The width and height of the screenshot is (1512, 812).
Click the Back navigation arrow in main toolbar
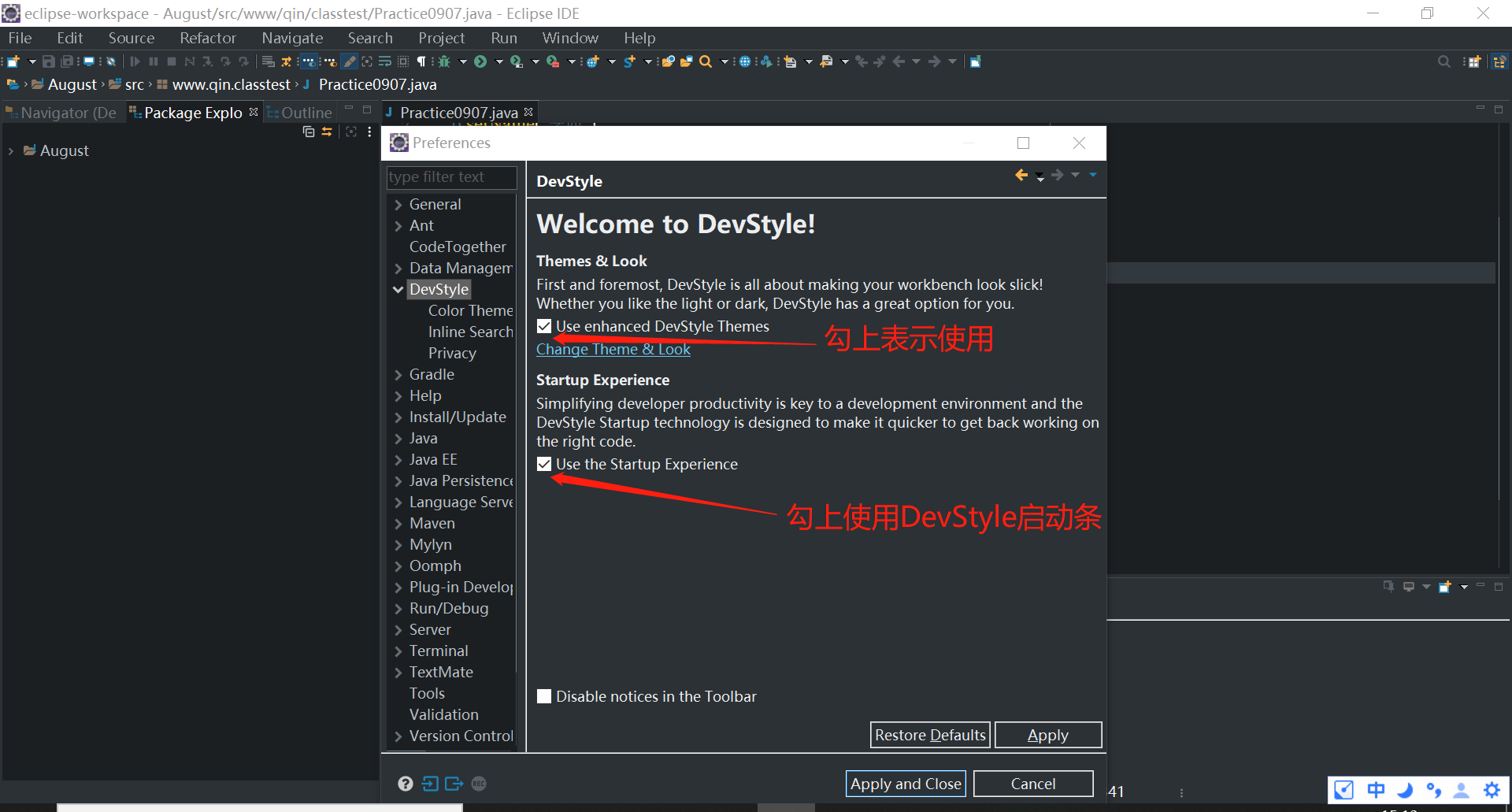point(899,61)
